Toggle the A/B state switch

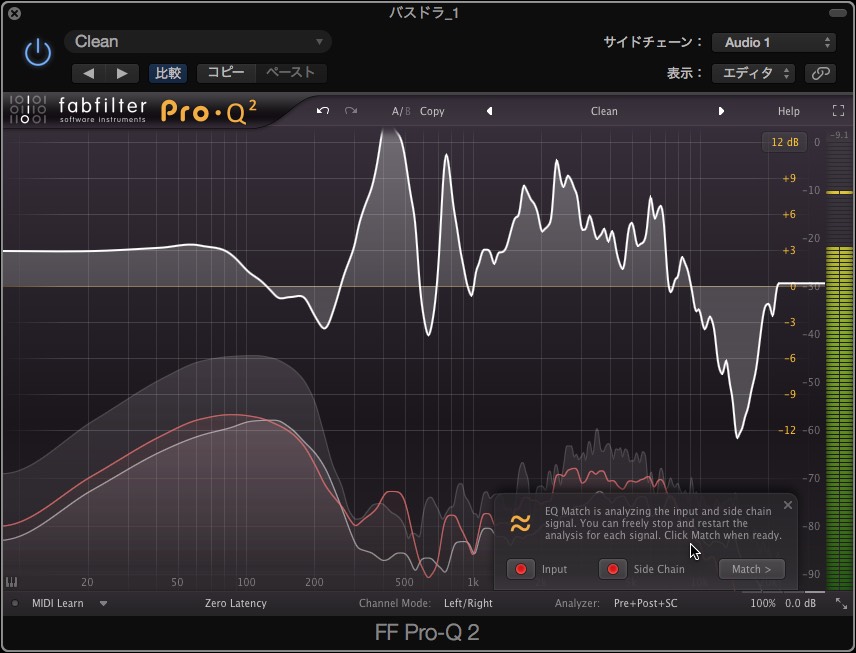[400, 111]
